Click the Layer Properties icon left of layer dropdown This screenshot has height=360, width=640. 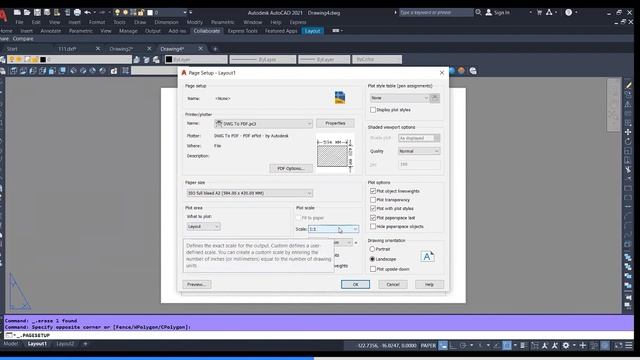[3, 60]
